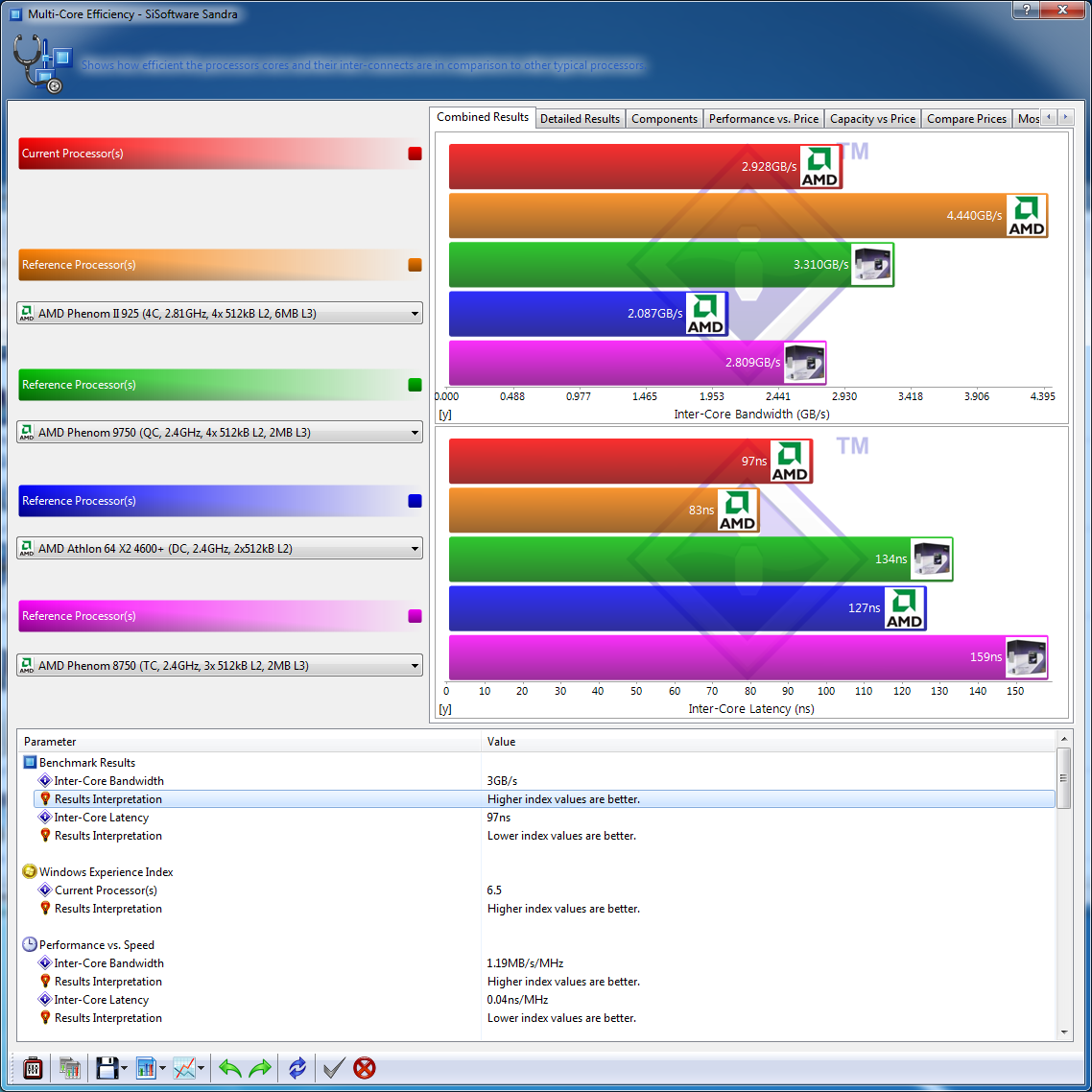The image size is (1092, 1092).
Task: Open the save icon's dropdown arrow
Action: [x=124, y=1068]
